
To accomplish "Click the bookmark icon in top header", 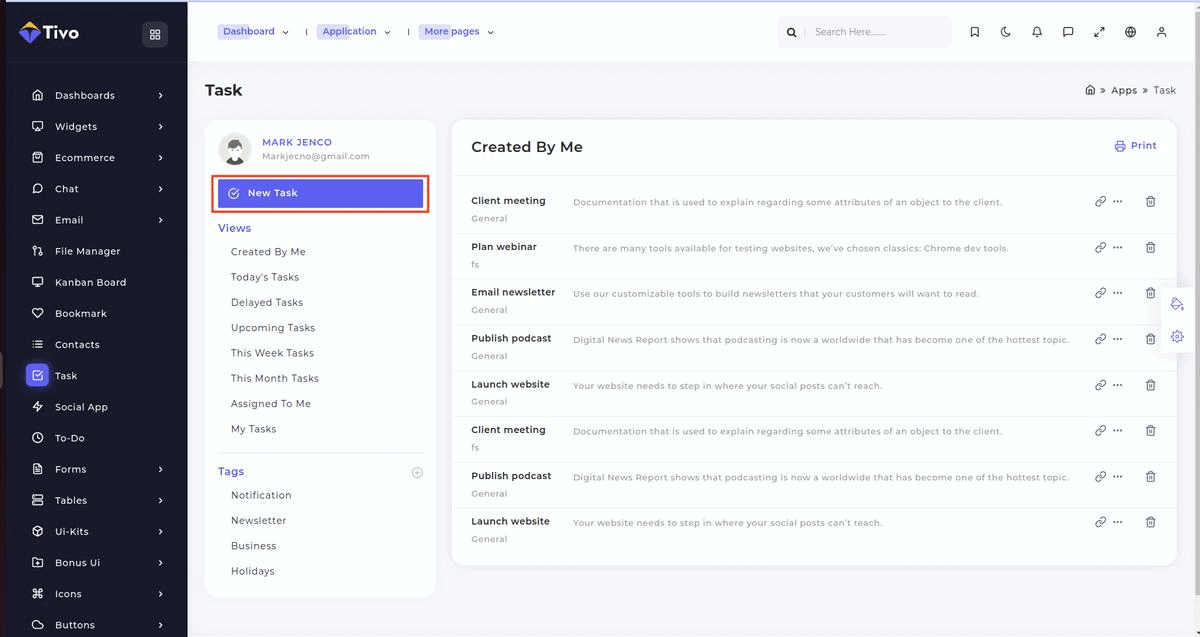I will (974, 32).
